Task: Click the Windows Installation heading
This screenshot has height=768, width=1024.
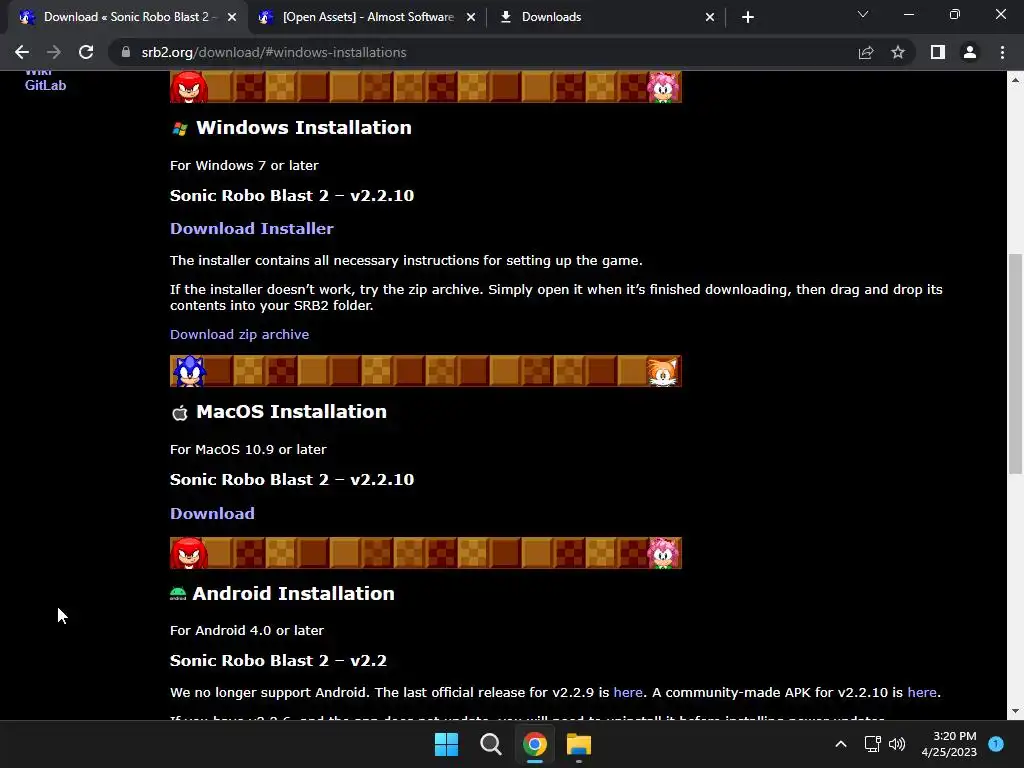Action: (x=304, y=128)
